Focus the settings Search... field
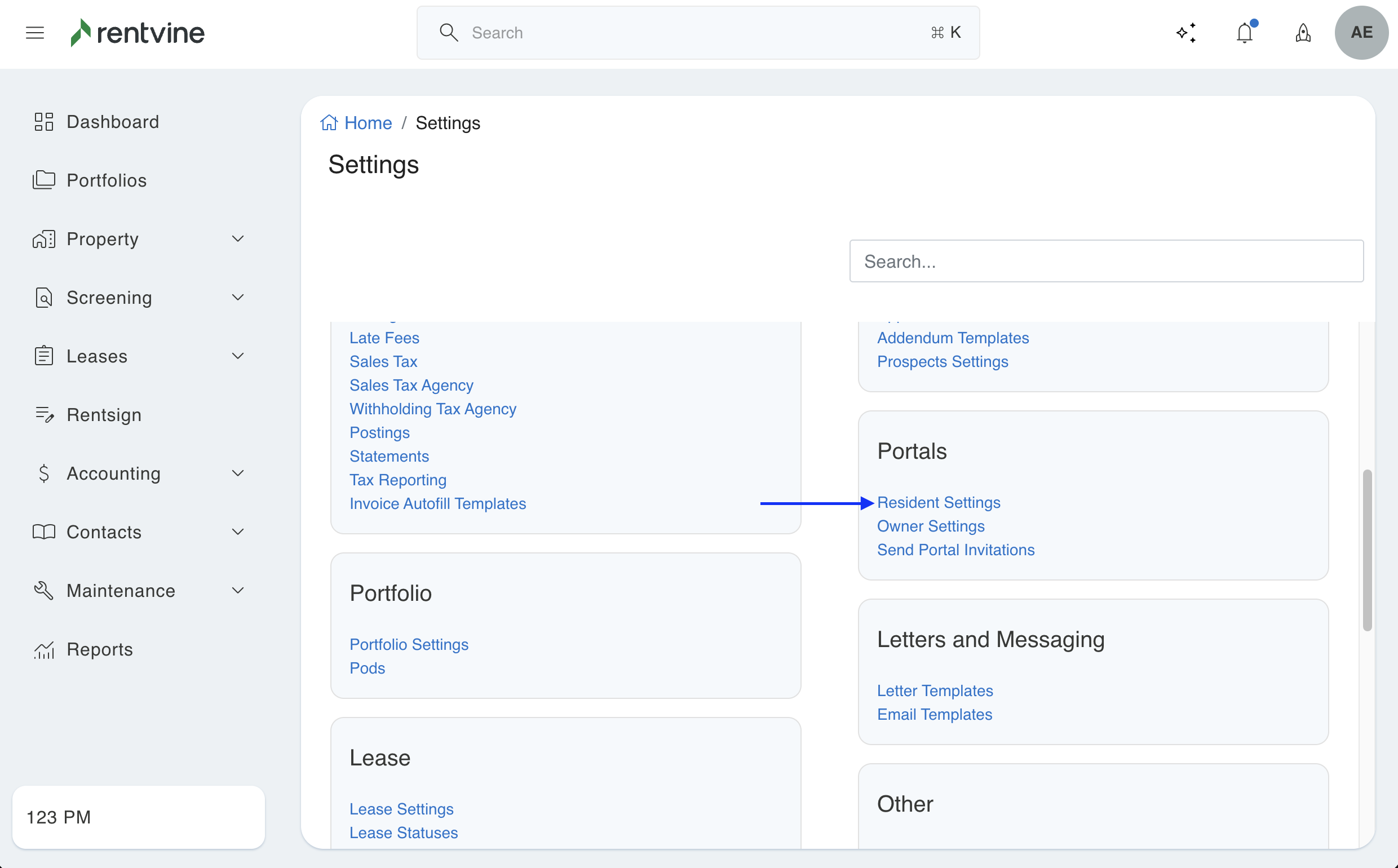This screenshot has height=868, width=1398. 1106,261
